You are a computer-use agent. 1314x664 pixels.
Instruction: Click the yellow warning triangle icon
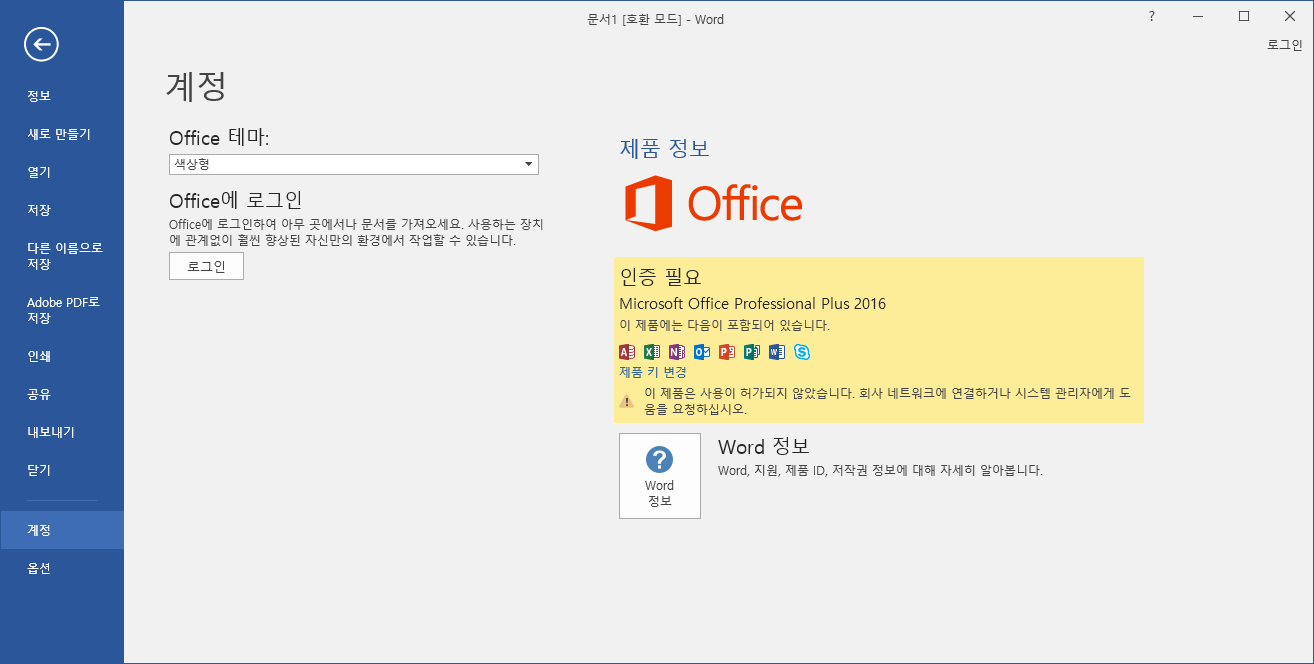coord(627,401)
